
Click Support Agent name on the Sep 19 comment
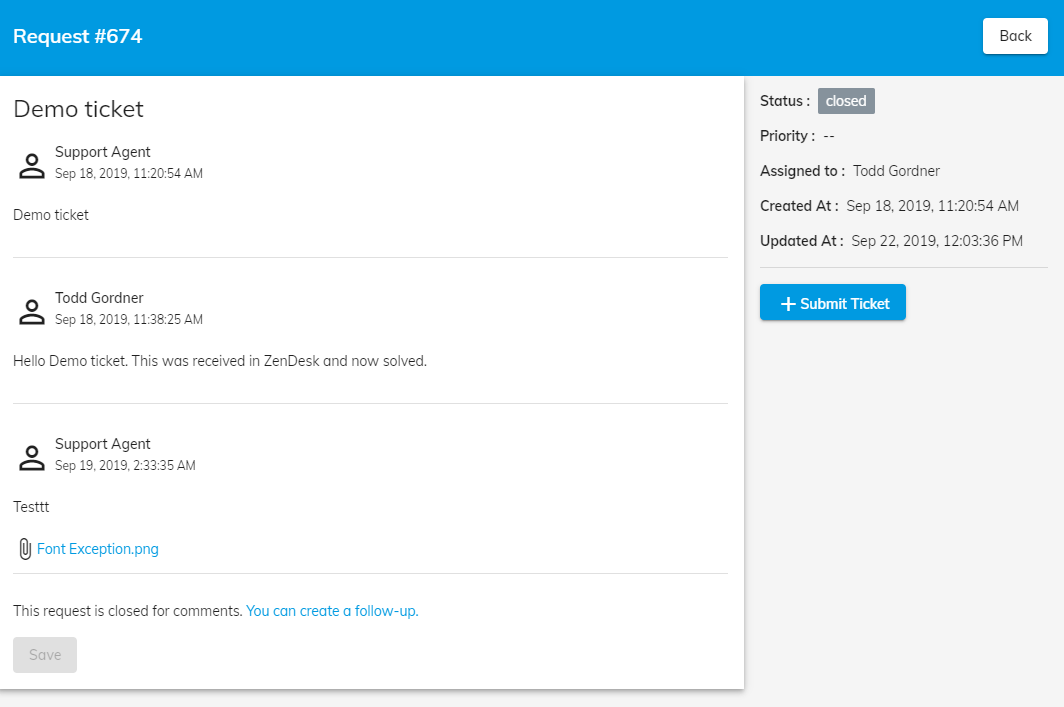tap(102, 444)
